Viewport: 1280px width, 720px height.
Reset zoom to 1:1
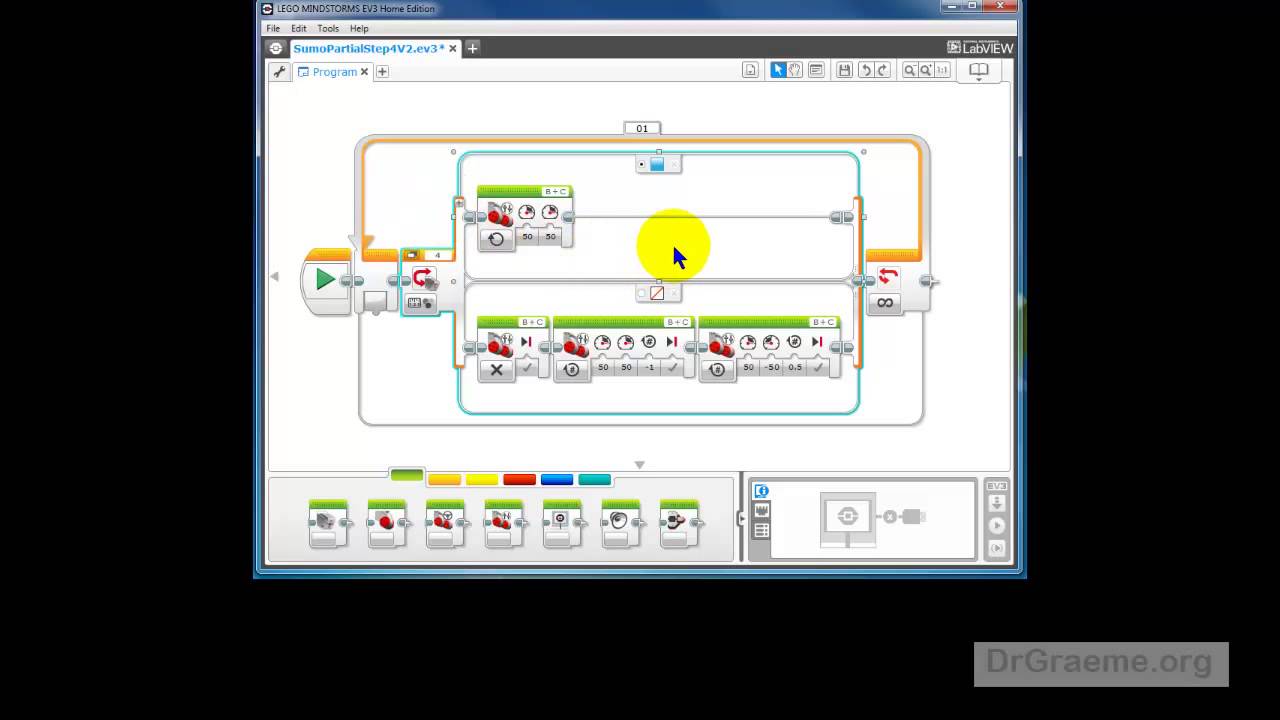(x=943, y=70)
